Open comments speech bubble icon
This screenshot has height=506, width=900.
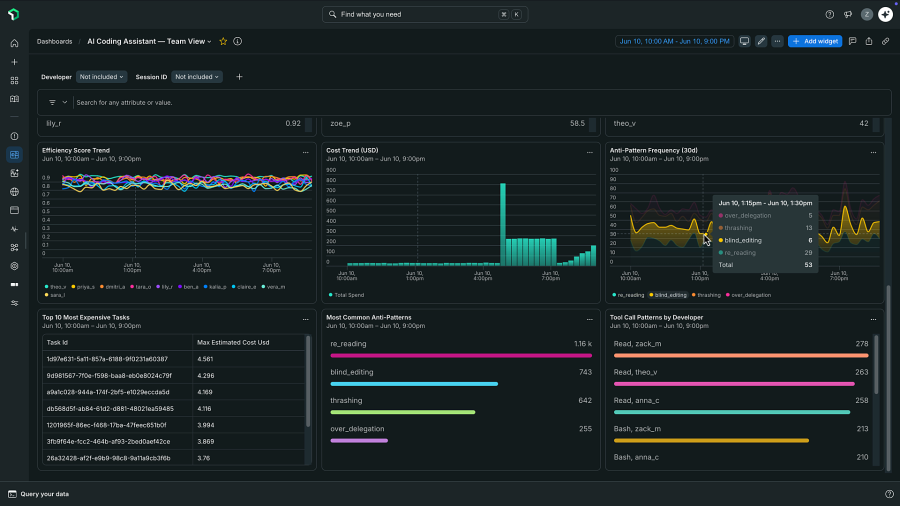click(852, 41)
